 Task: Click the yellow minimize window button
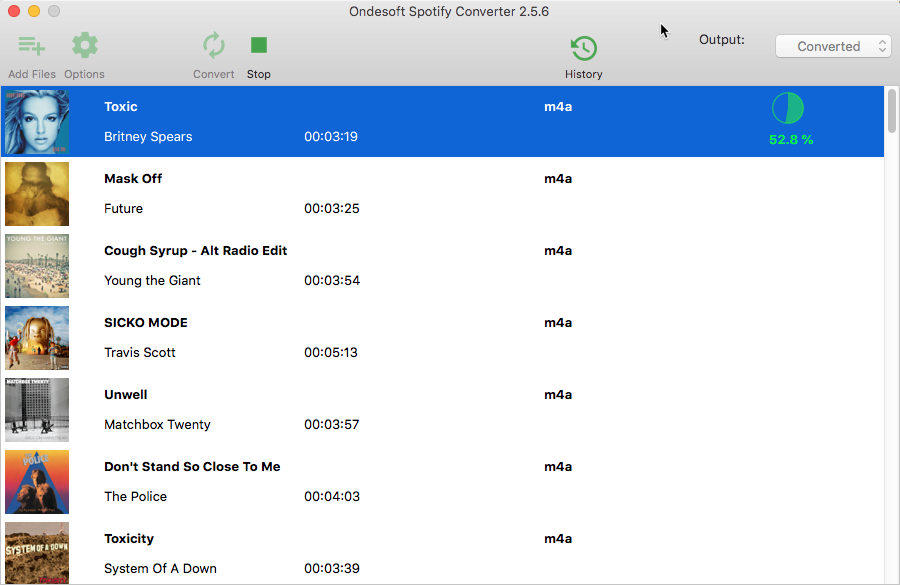click(x=34, y=11)
